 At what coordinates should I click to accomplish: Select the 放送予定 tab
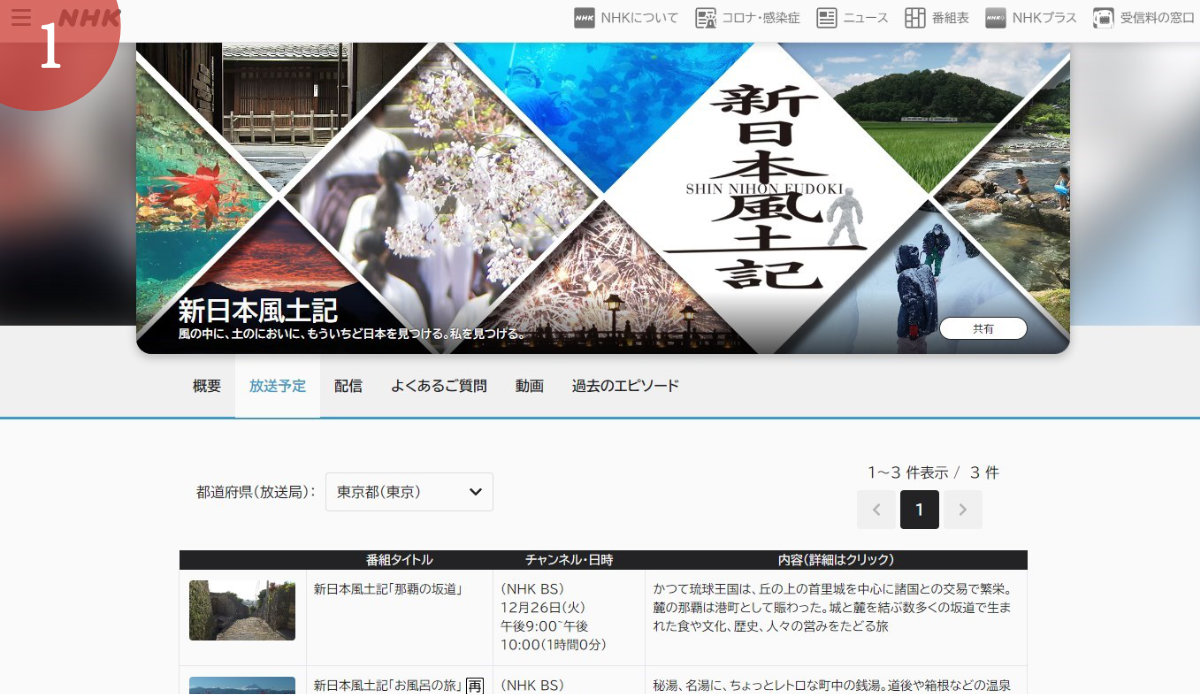coord(278,386)
